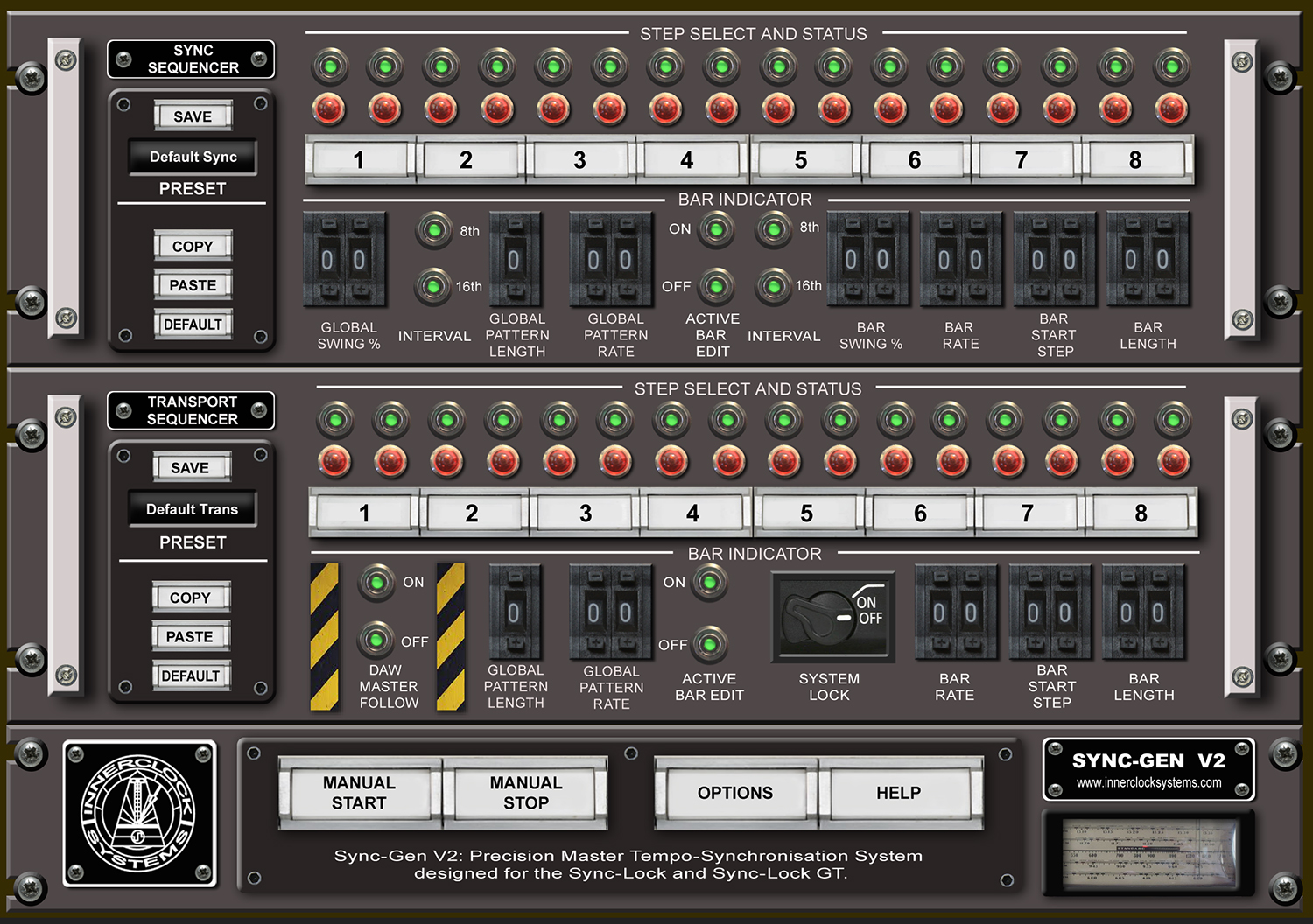
Task: Select bar 3 in Sync Sequencer
Action: pos(580,160)
